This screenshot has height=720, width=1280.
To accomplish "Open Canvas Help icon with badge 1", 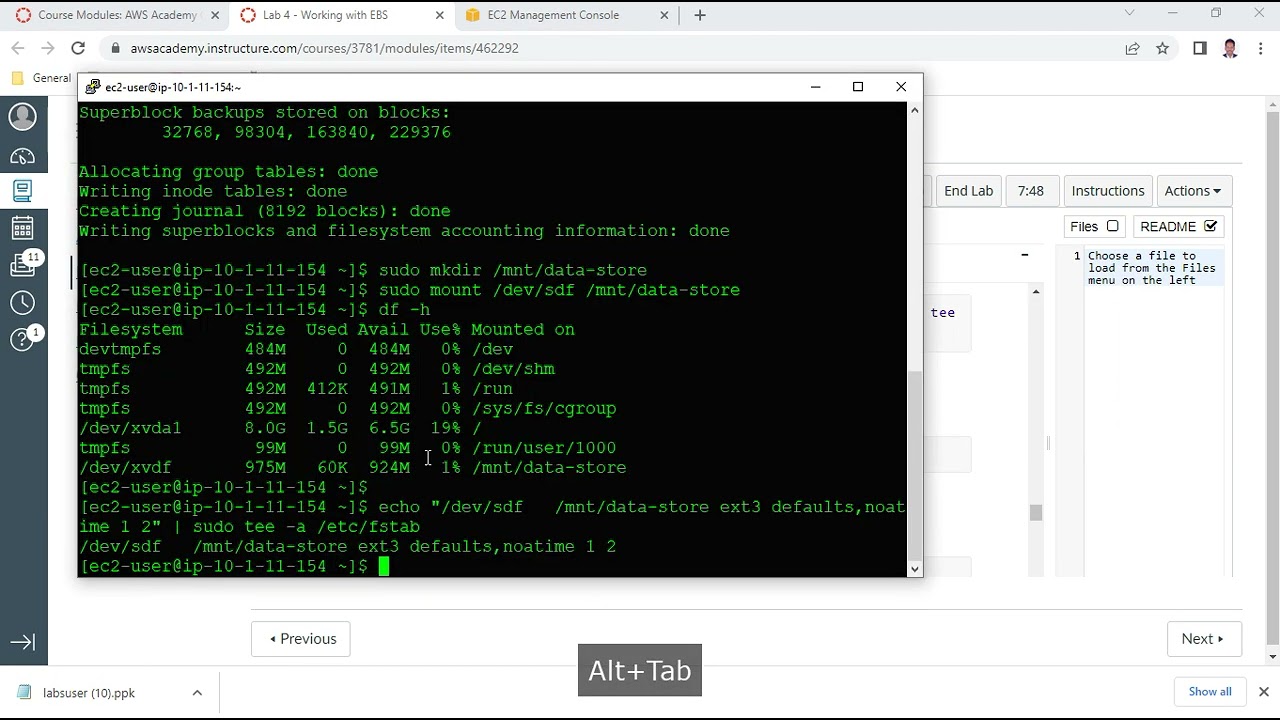I will coord(22,340).
